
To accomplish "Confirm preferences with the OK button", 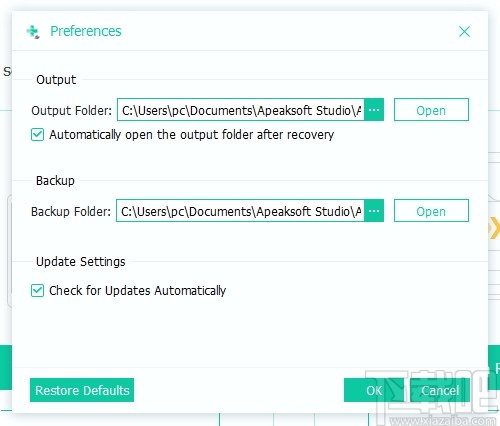I will click(x=374, y=390).
